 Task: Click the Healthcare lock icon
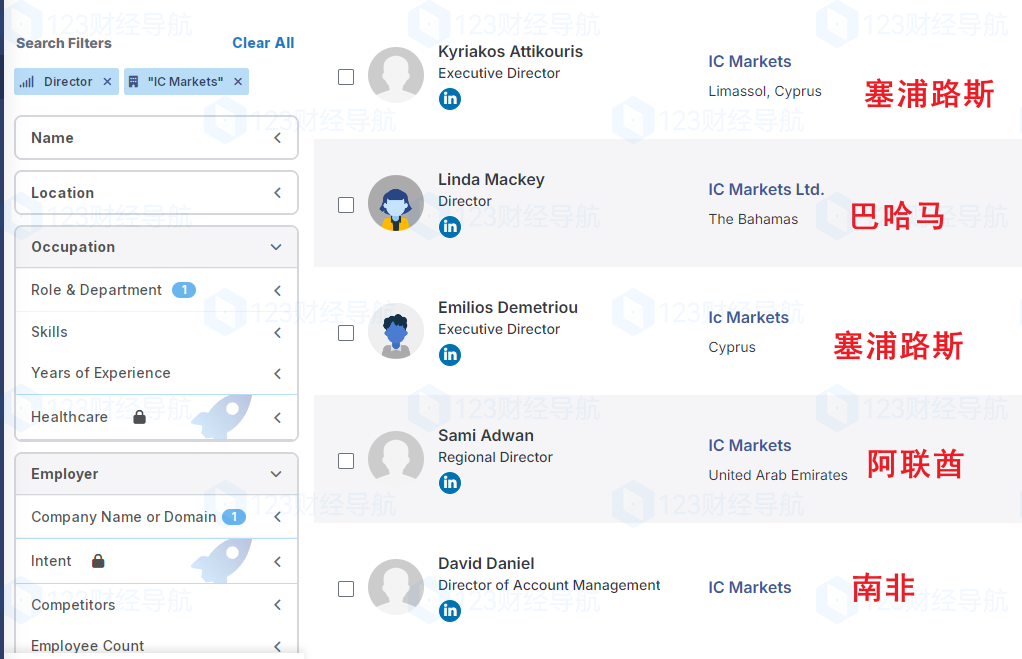tap(140, 417)
